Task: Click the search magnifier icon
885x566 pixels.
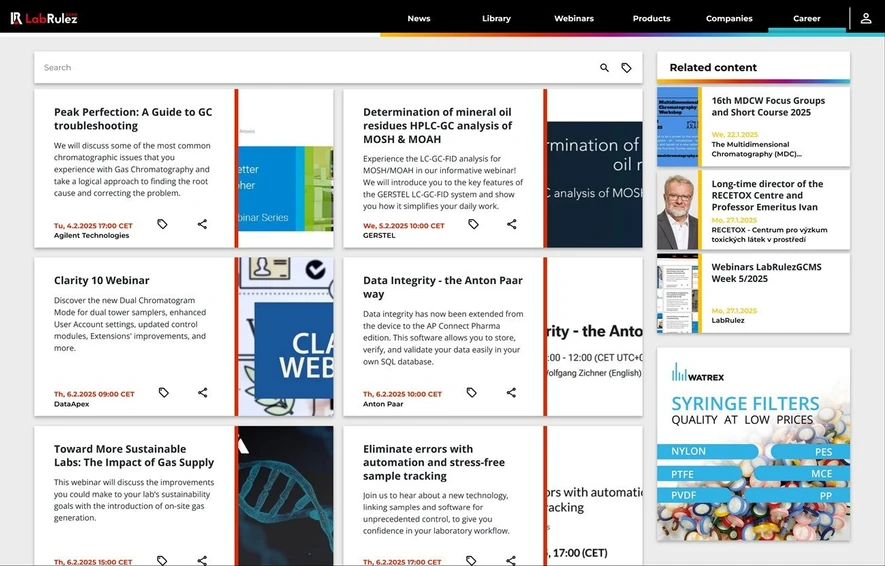Action: (x=604, y=68)
